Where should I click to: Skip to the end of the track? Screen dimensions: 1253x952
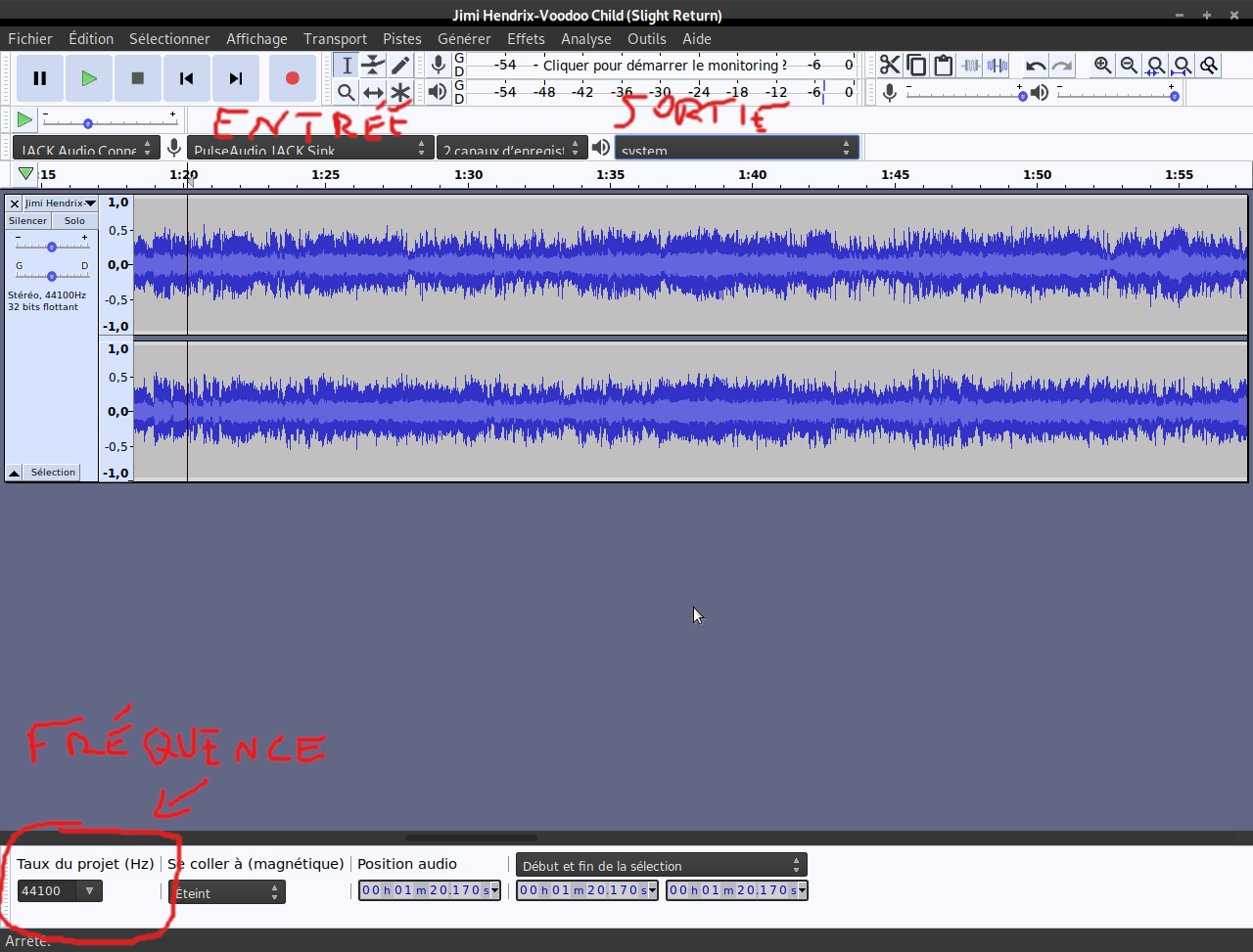click(235, 78)
